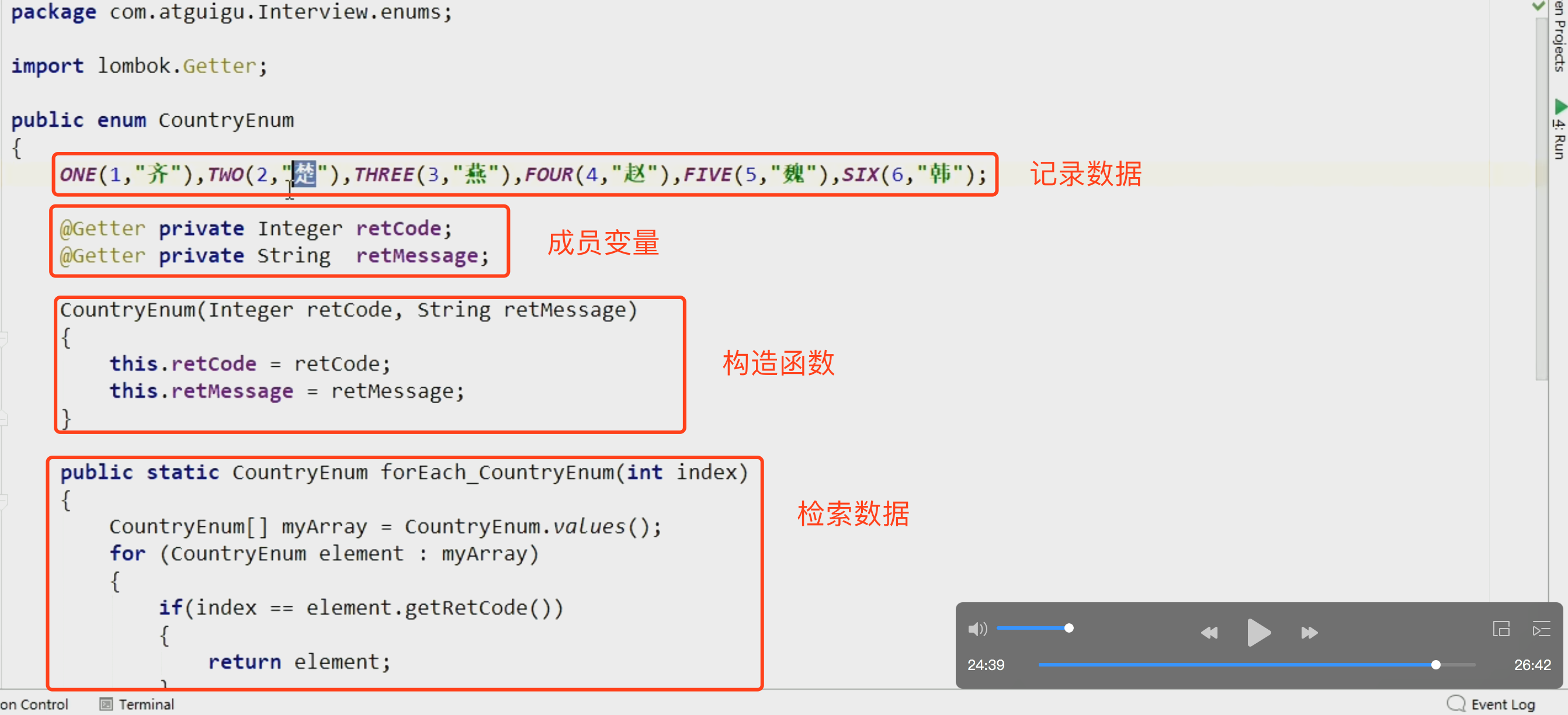
Task: Click the fast-forward button in video controls
Action: pyautogui.click(x=1309, y=633)
